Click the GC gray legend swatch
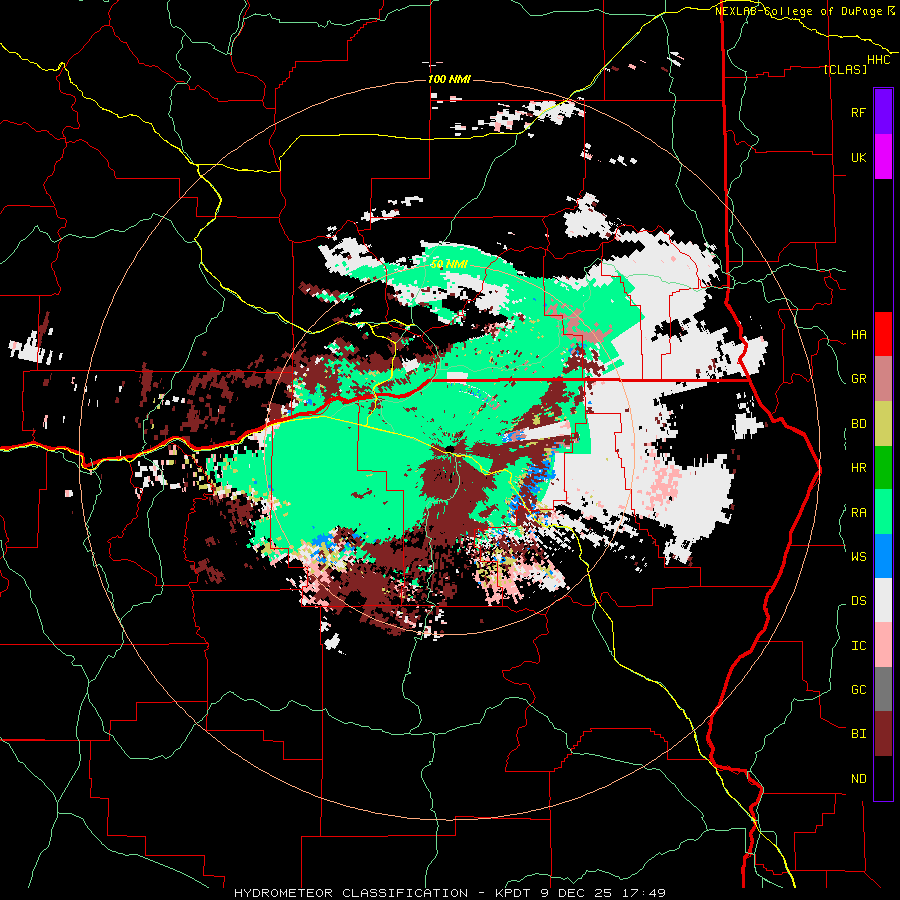This screenshot has width=900, height=900. 883,689
